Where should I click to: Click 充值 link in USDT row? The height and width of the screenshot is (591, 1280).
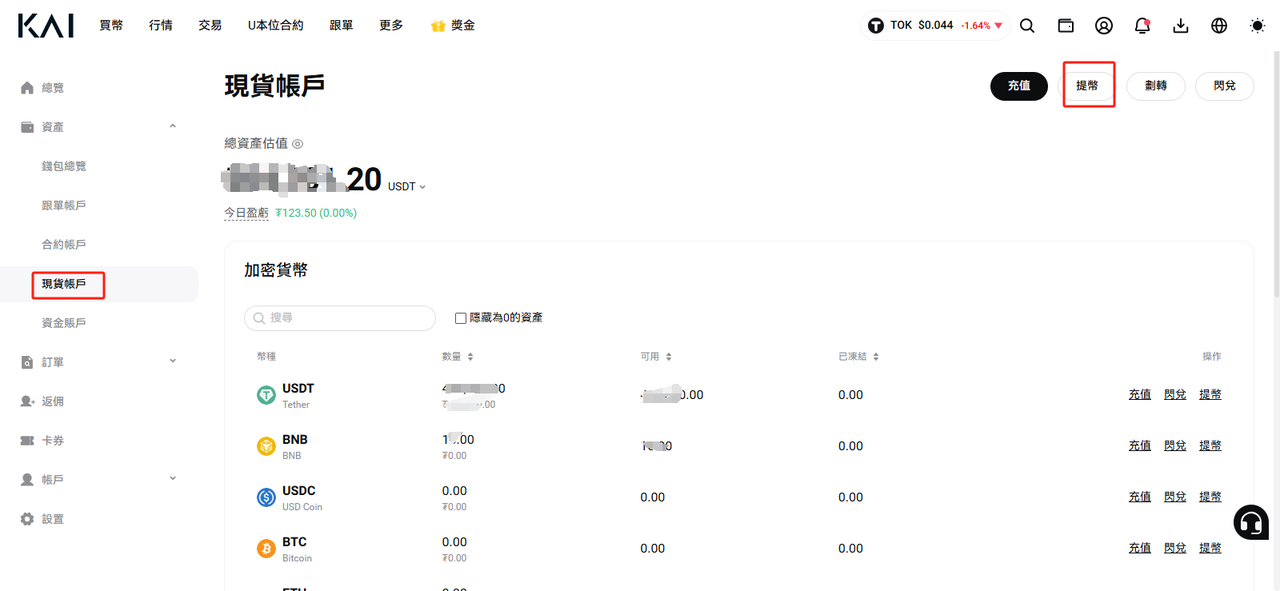pyautogui.click(x=1140, y=395)
